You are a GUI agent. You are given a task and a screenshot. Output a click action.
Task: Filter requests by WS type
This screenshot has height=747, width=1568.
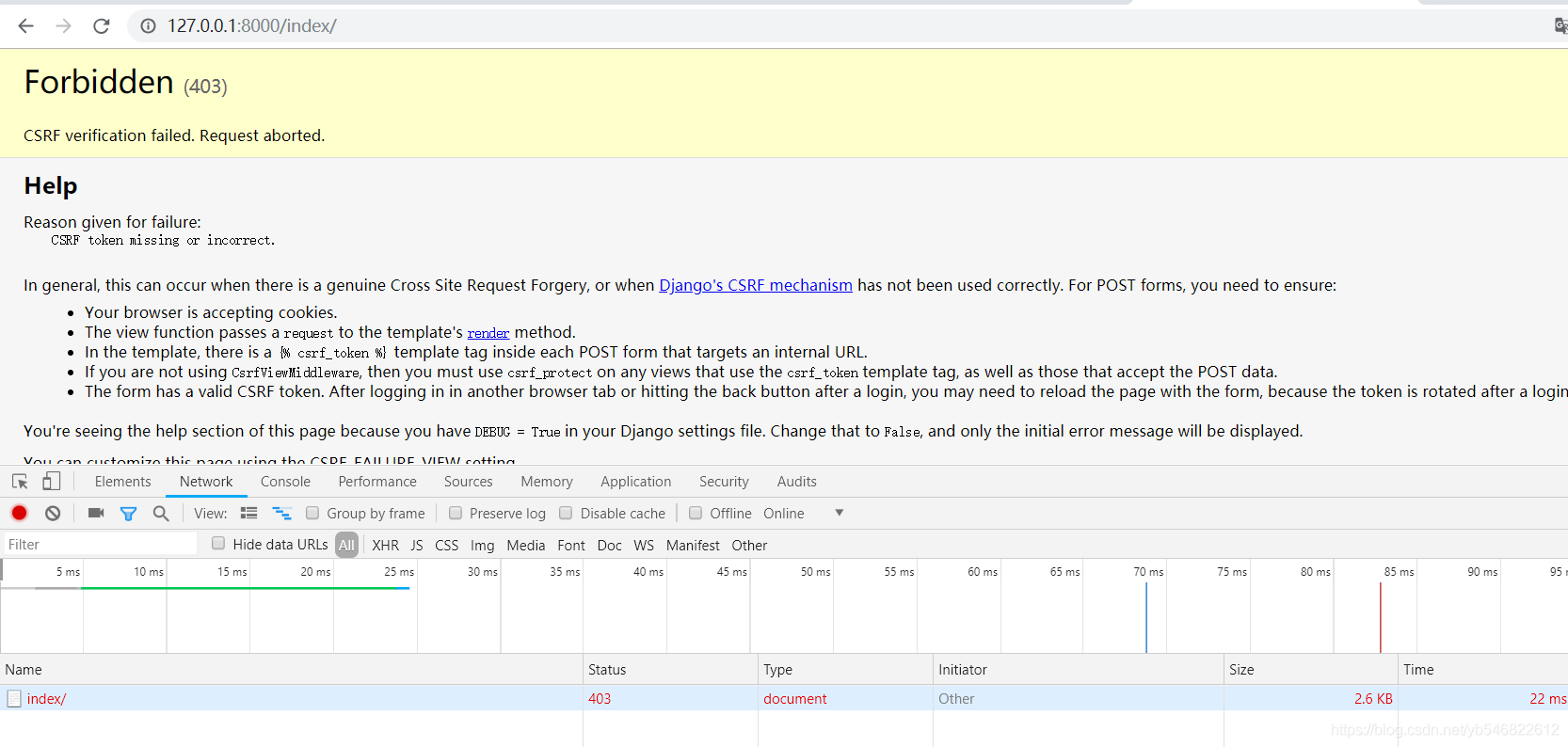pyautogui.click(x=644, y=546)
